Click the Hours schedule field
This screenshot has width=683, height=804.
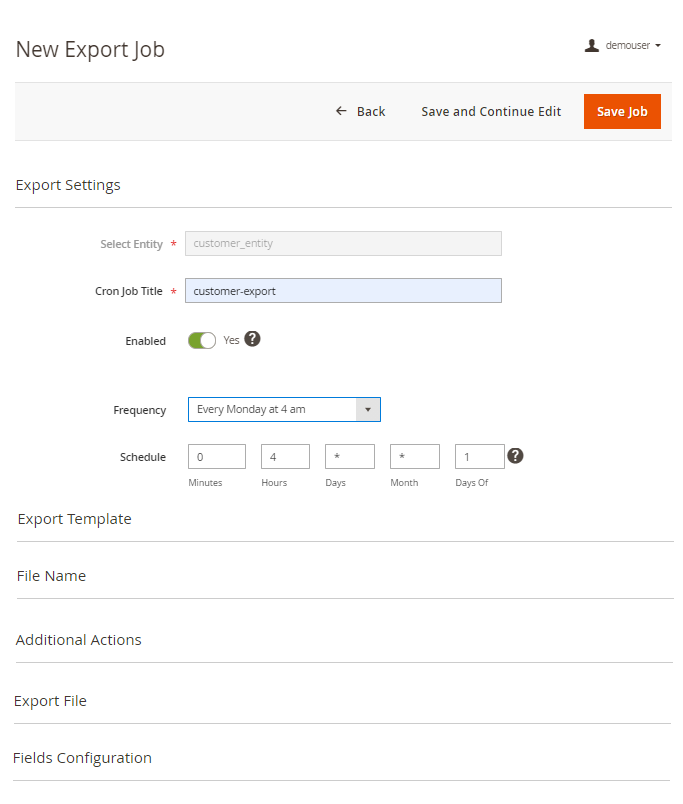coord(285,457)
